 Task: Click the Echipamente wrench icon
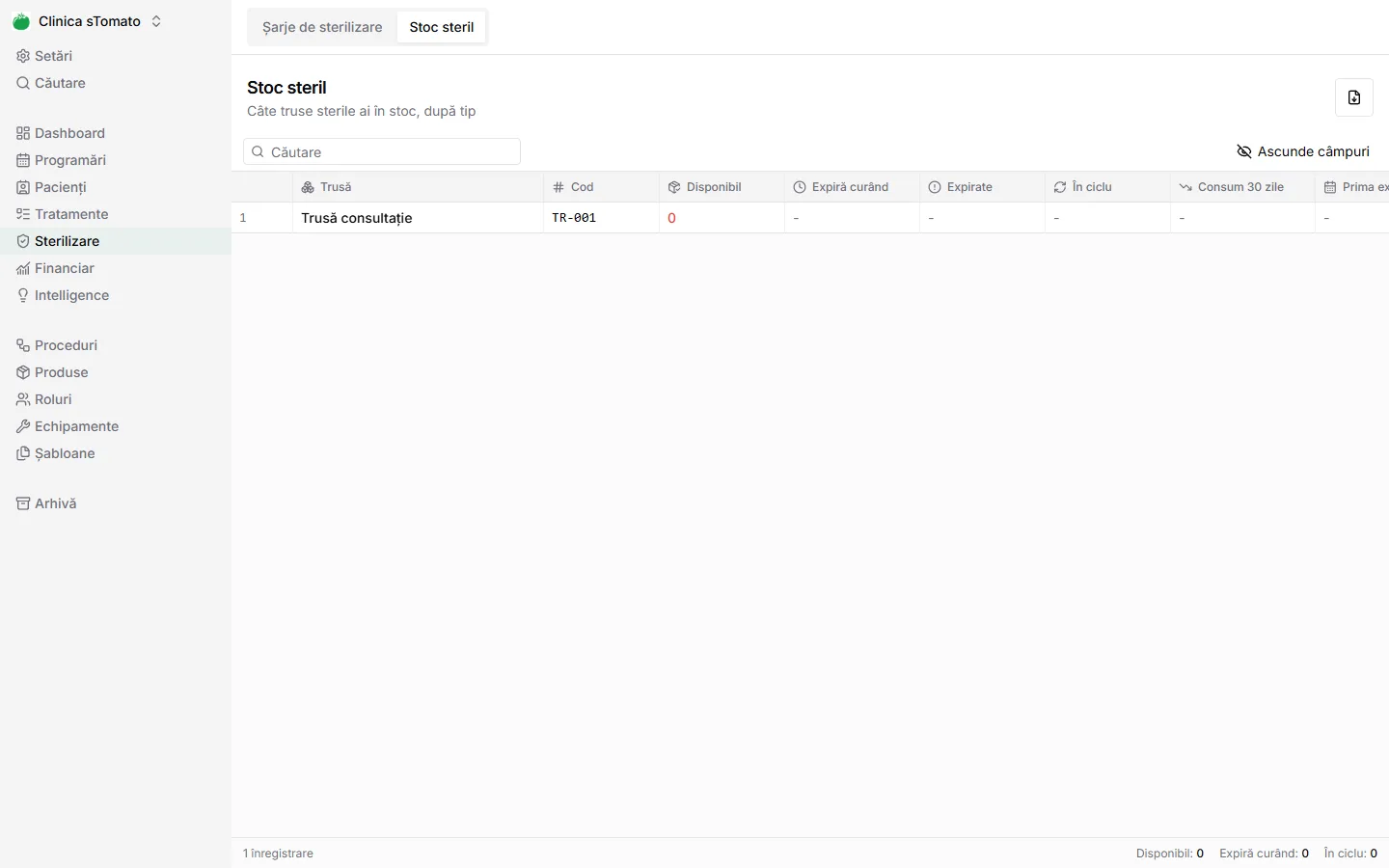[x=23, y=426]
